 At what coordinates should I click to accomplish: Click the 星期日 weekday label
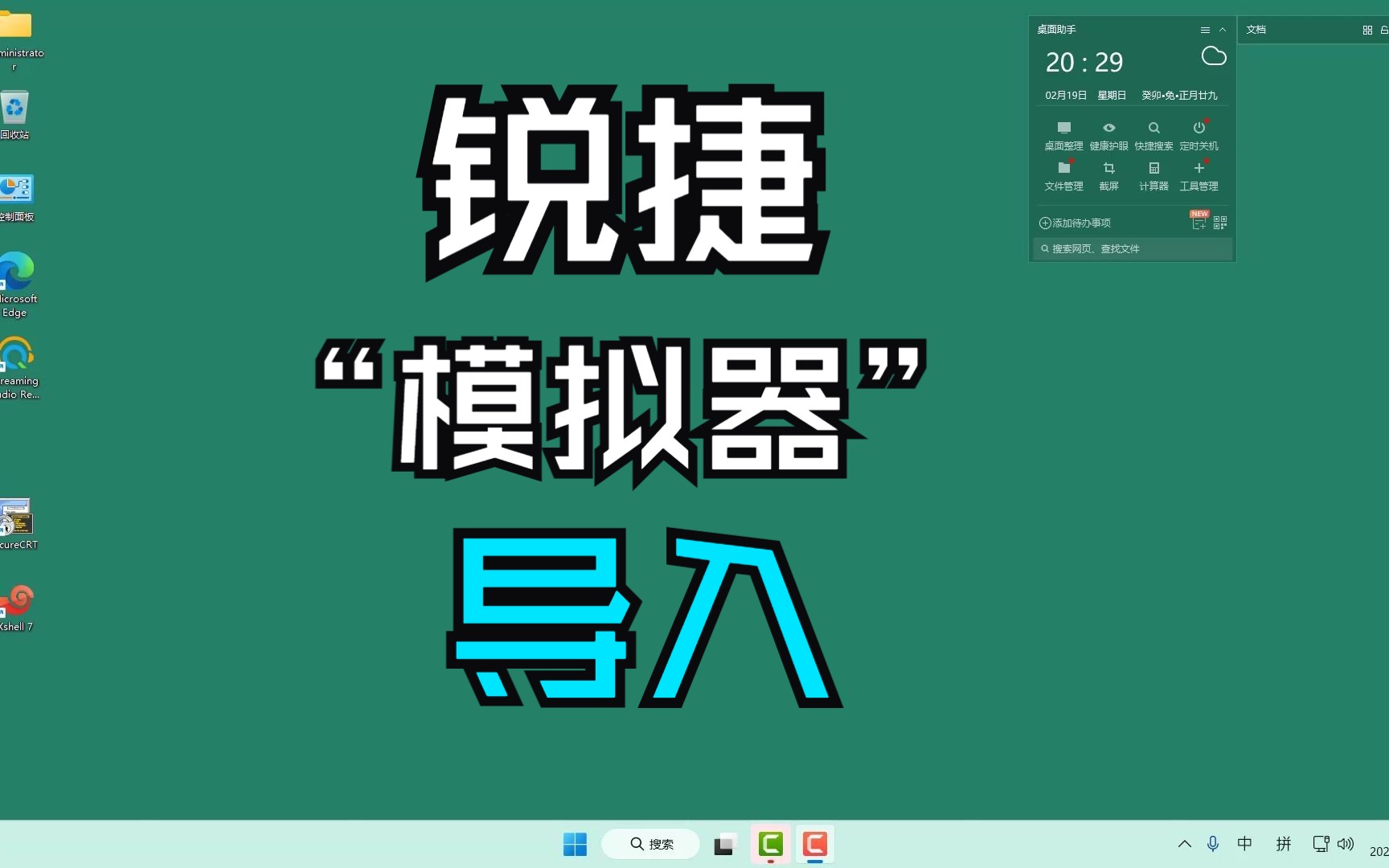tap(1112, 95)
